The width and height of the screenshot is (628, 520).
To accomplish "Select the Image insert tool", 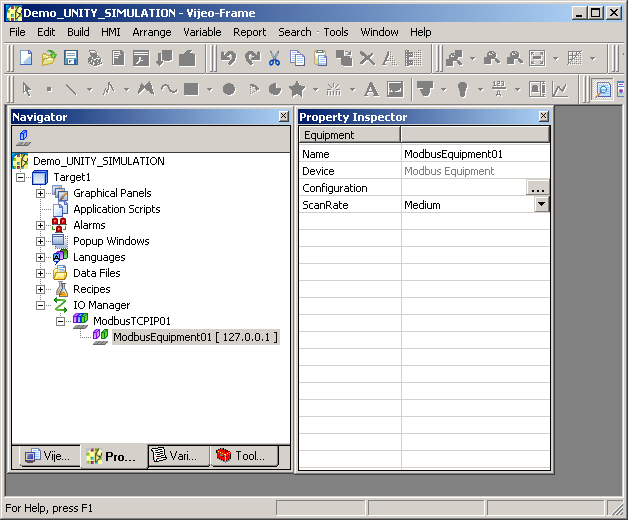I will pos(395,89).
